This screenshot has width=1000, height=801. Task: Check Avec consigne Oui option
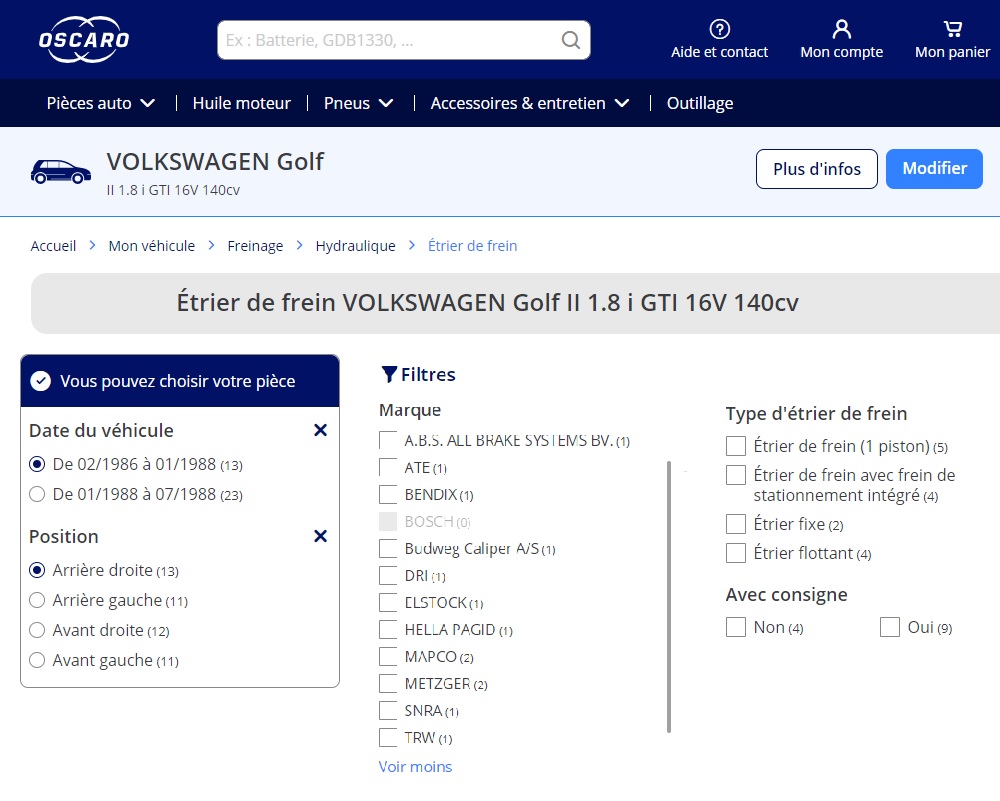pyautogui.click(x=890, y=628)
